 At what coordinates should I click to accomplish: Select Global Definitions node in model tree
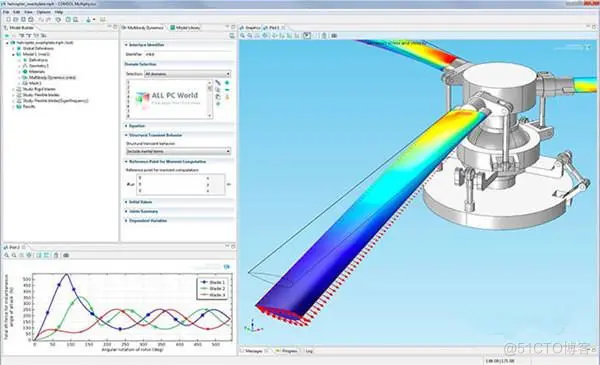(x=38, y=49)
